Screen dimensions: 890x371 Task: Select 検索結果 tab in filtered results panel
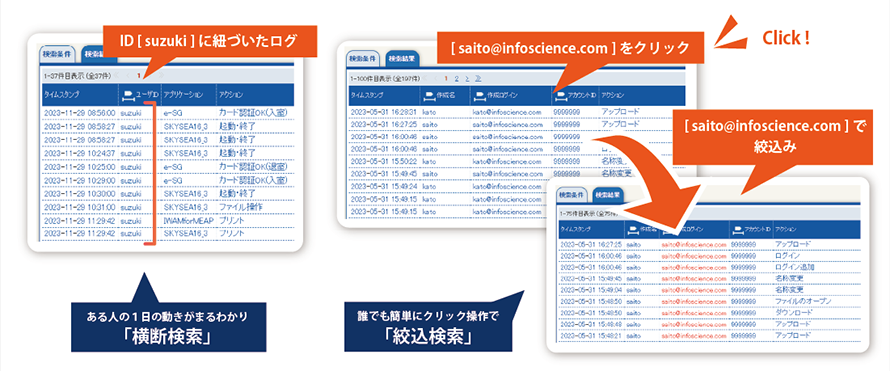(607, 195)
